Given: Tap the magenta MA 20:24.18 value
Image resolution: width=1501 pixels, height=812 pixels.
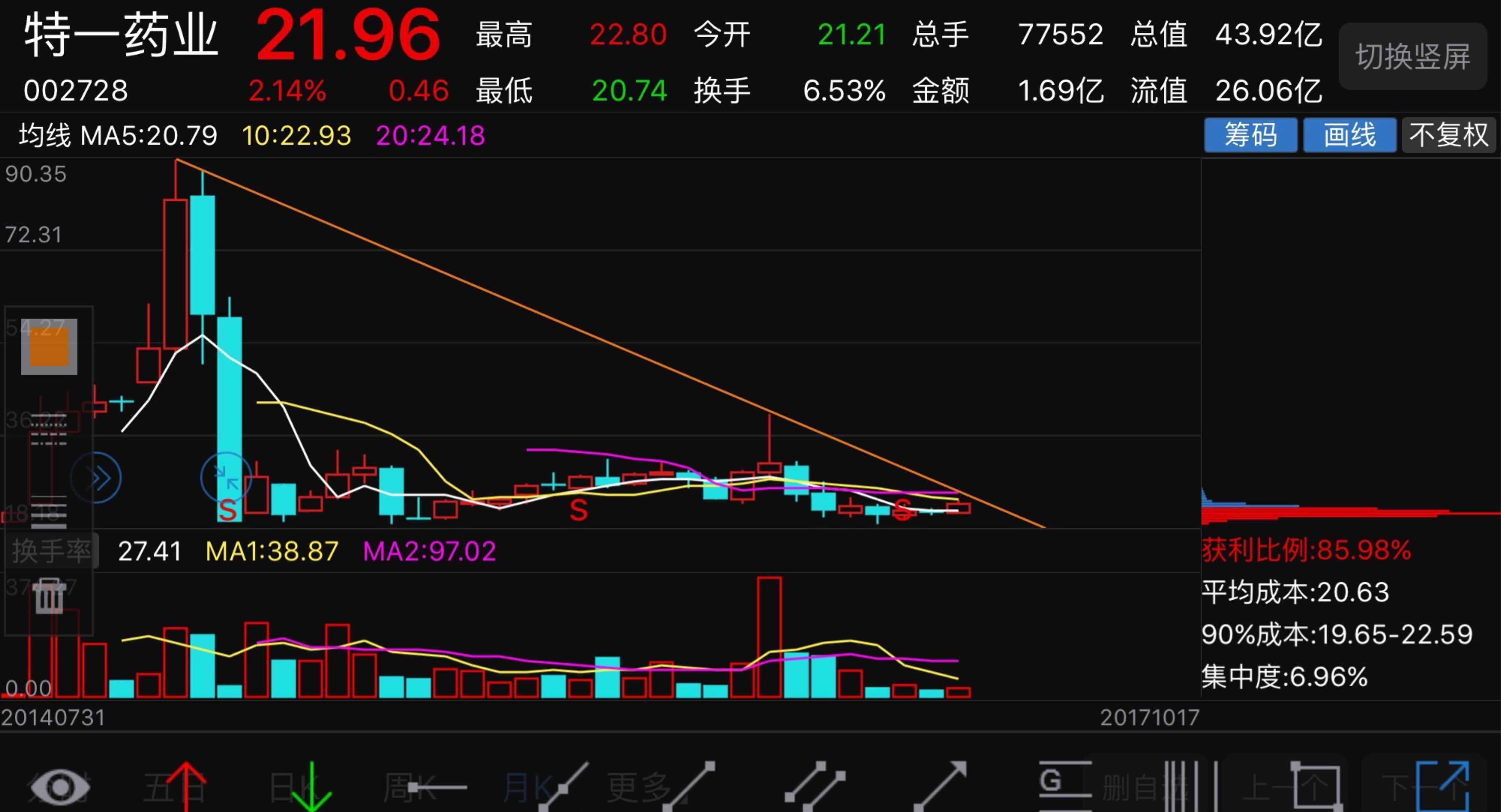Looking at the screenshot, I should point(430,136).
